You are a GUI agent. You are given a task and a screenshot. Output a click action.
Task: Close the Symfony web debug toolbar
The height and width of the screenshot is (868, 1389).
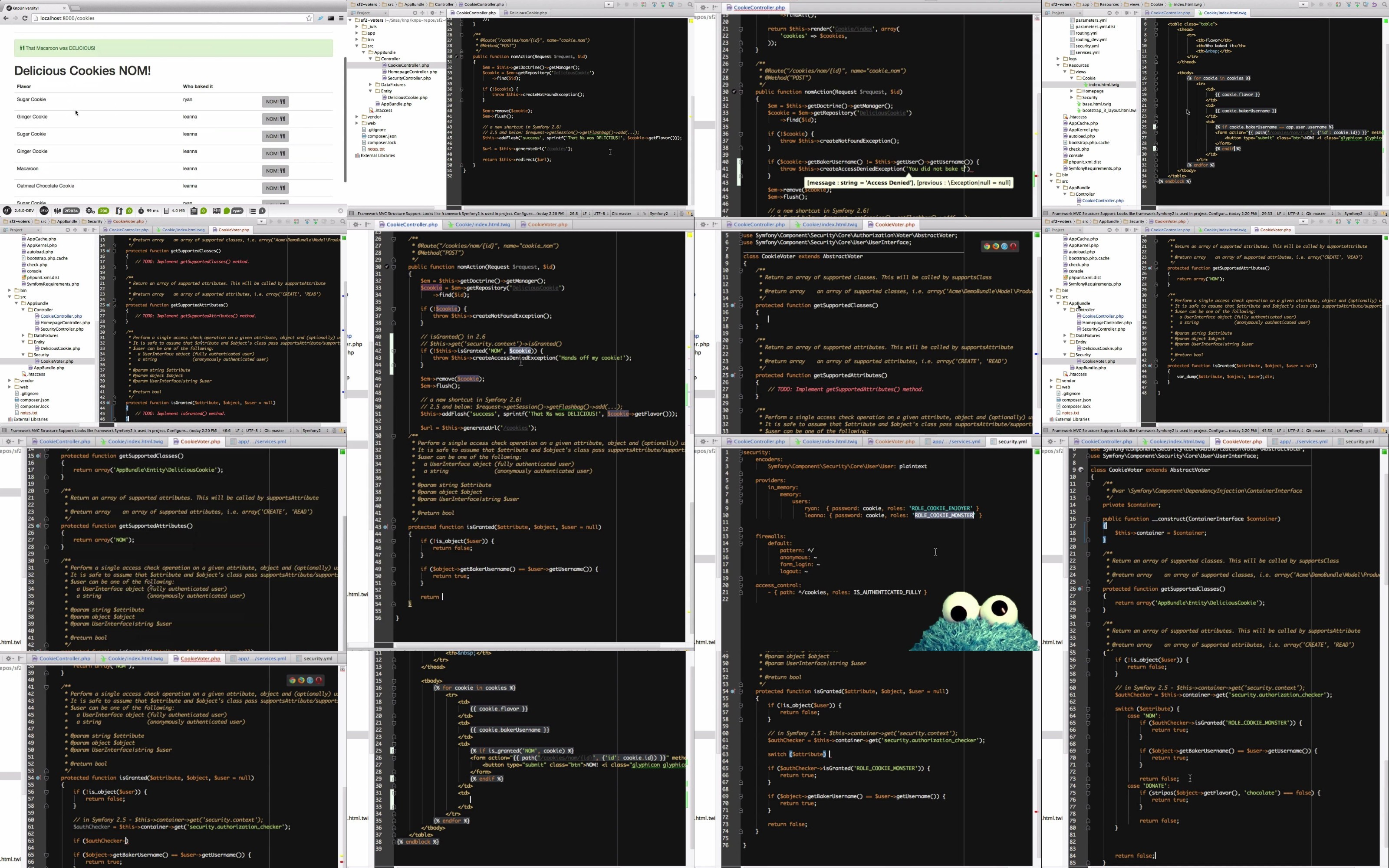pyautogui.click(x=340, y=210)
